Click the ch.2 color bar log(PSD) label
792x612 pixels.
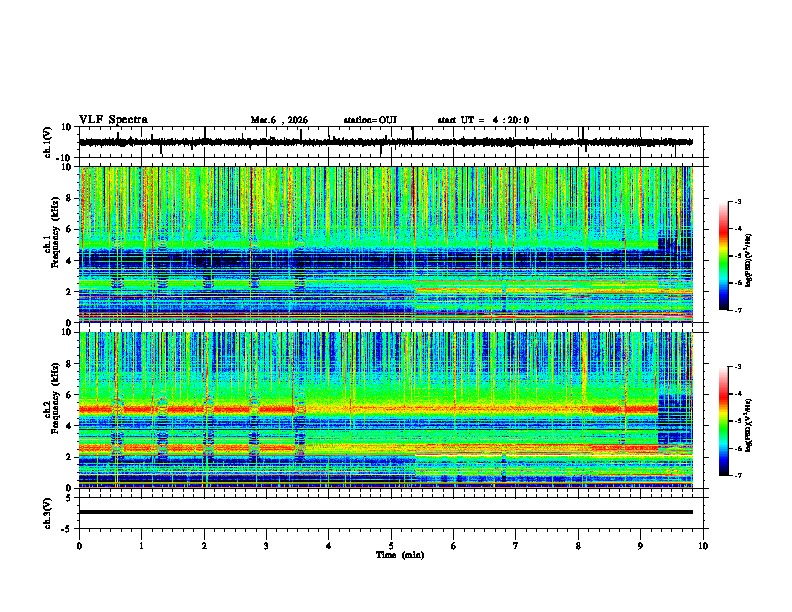coord(749,425)
